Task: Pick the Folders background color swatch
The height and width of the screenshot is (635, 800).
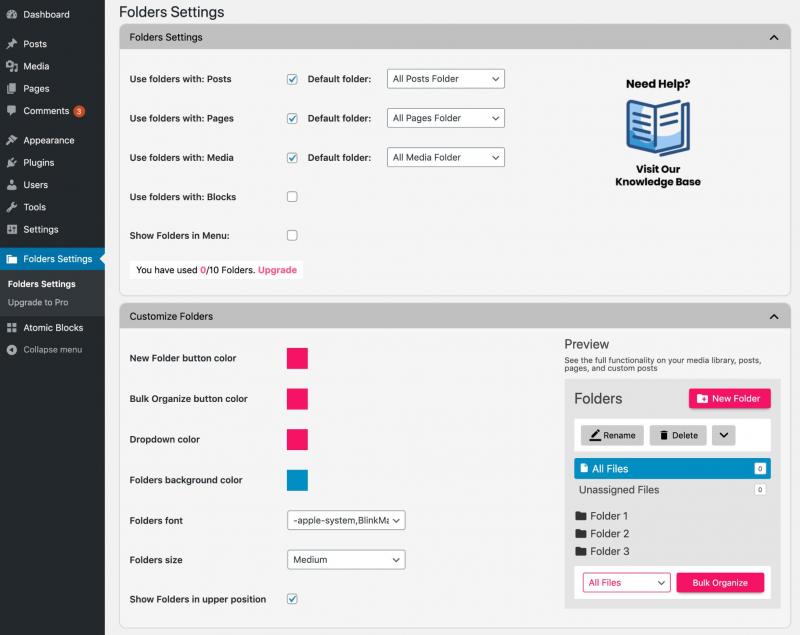Action: pos(297,480)
